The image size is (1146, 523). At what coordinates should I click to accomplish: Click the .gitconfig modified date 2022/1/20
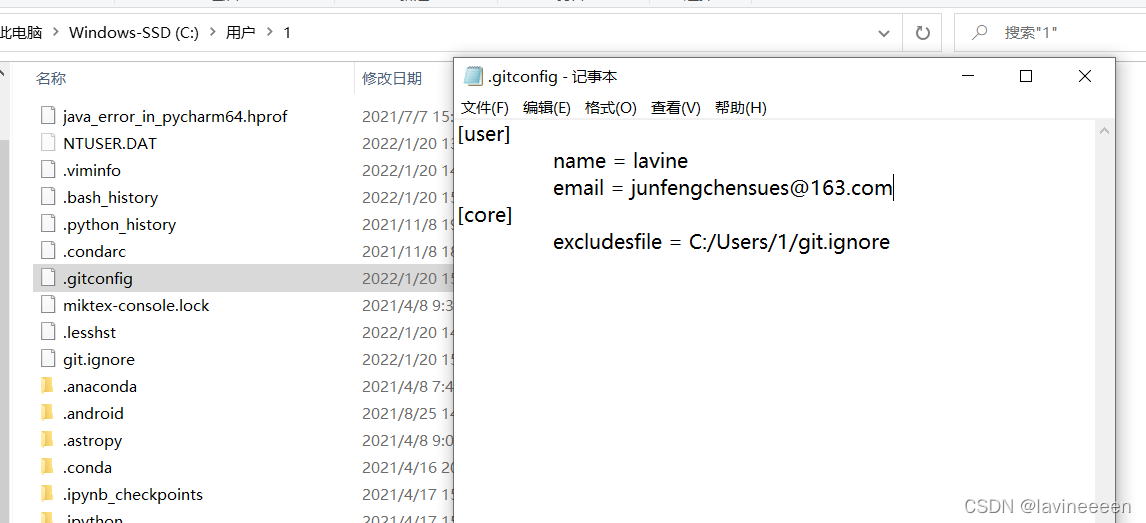click(x=407, y=279)
